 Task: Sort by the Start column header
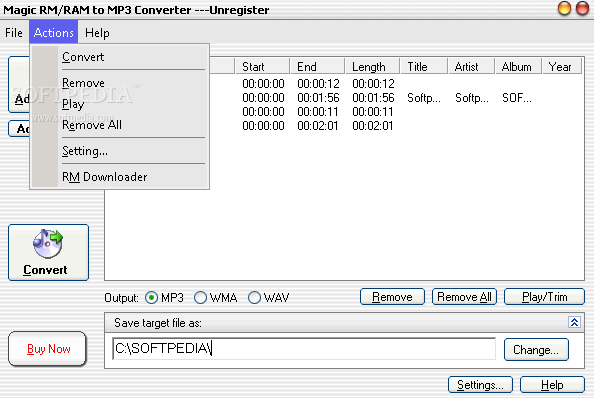tap(262, 66)
